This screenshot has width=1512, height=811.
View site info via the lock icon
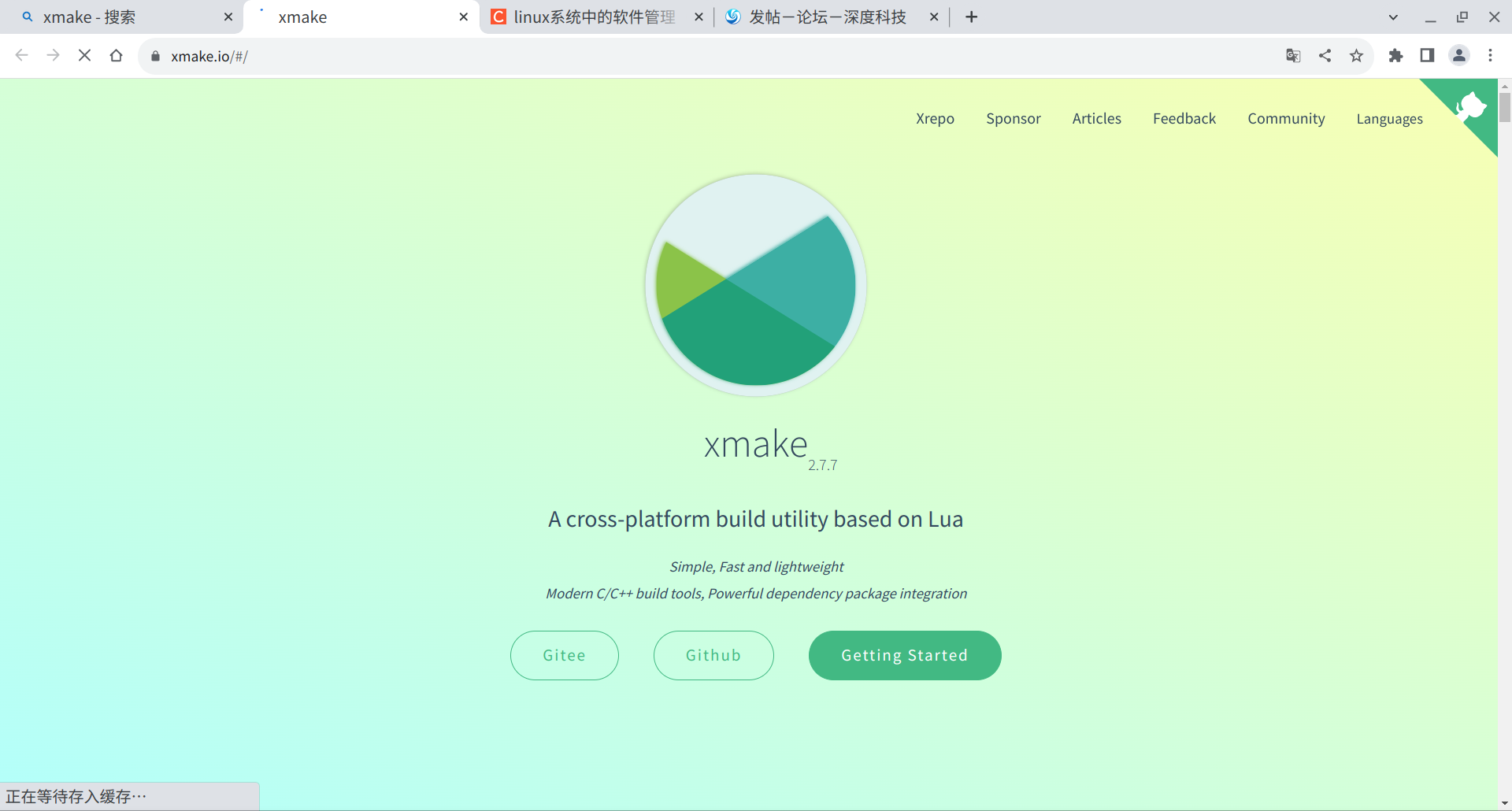click(155, 56)
